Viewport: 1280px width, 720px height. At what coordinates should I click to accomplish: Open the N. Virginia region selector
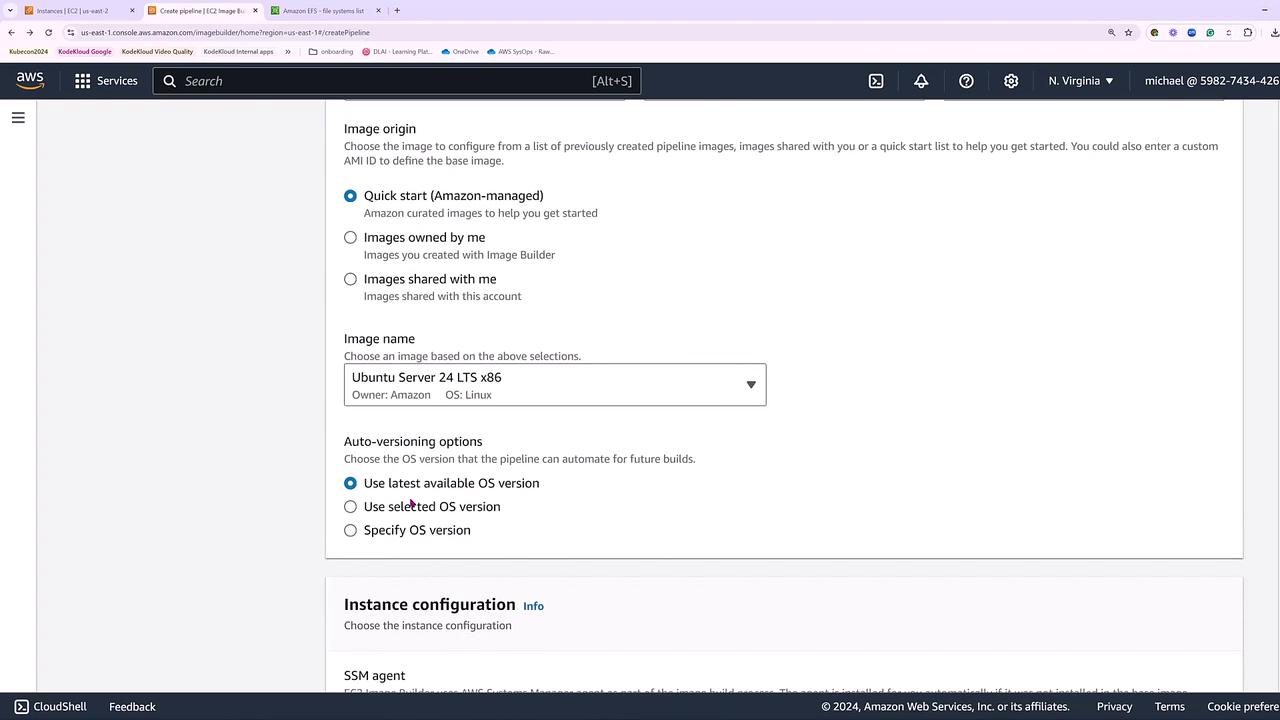click(1081, 81)
